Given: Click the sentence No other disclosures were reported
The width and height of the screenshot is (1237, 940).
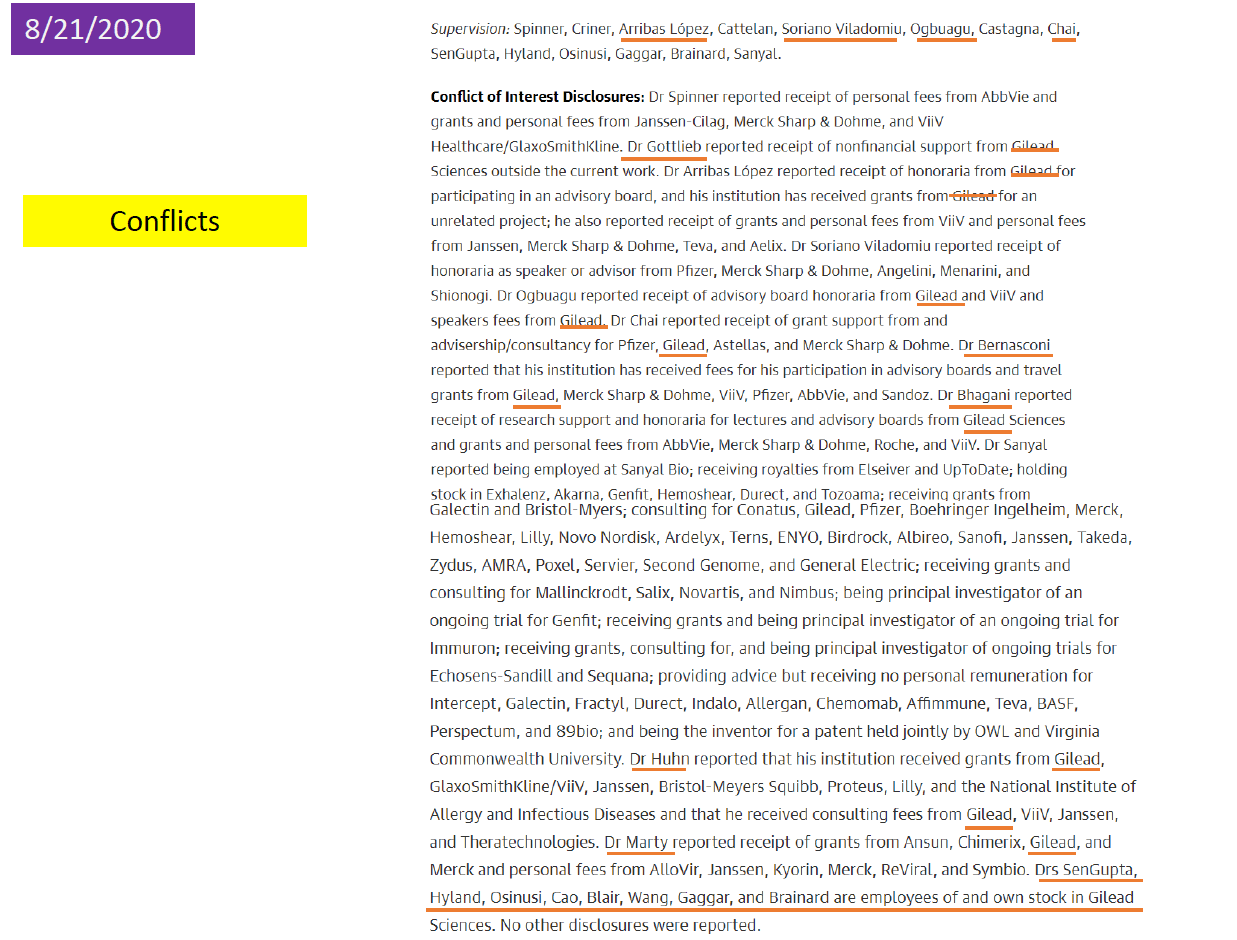Looking at the screenshot, I should pos(629,925).
